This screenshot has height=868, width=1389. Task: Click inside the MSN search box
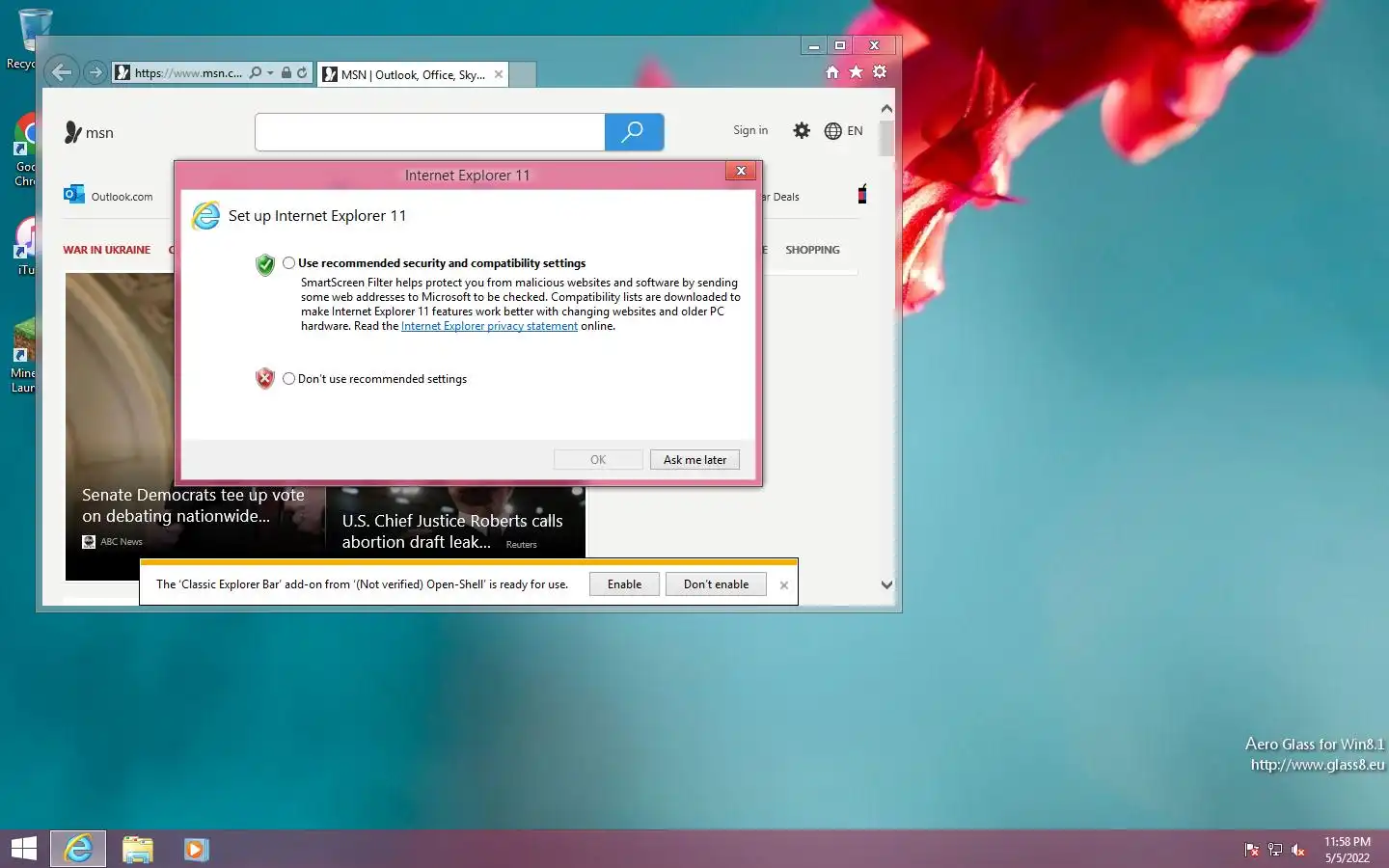pyautogui.click(x=430, y=132)
